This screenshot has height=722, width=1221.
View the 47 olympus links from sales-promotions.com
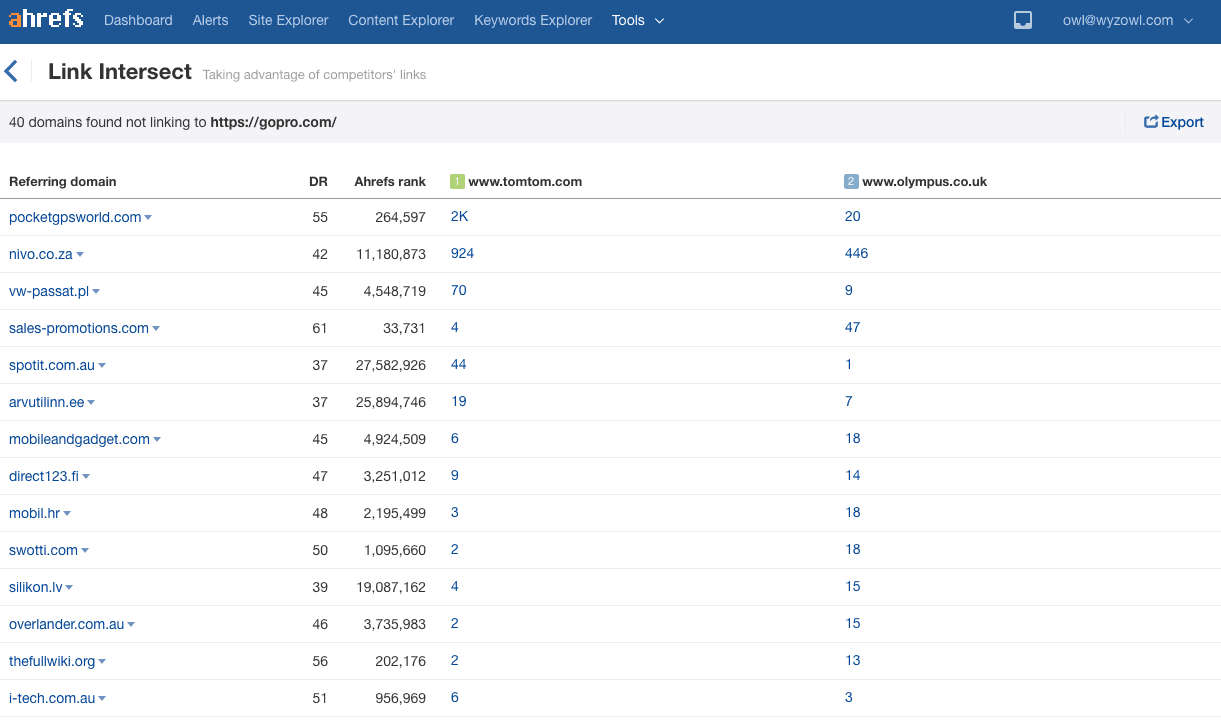tap(852, 327)
